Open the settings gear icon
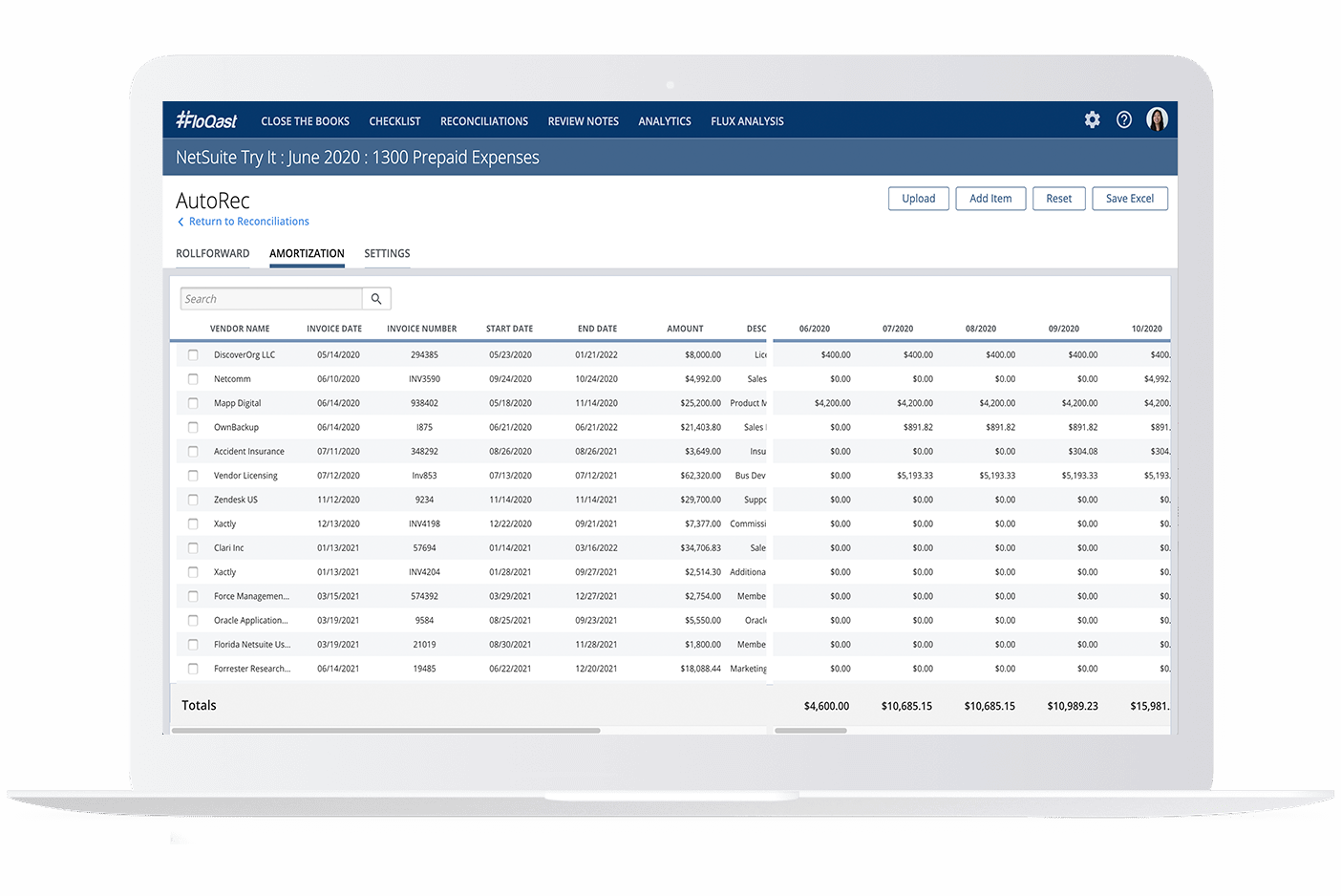Image resolution: width=1341 pixels, height=896 pixels. point(1092,119)
